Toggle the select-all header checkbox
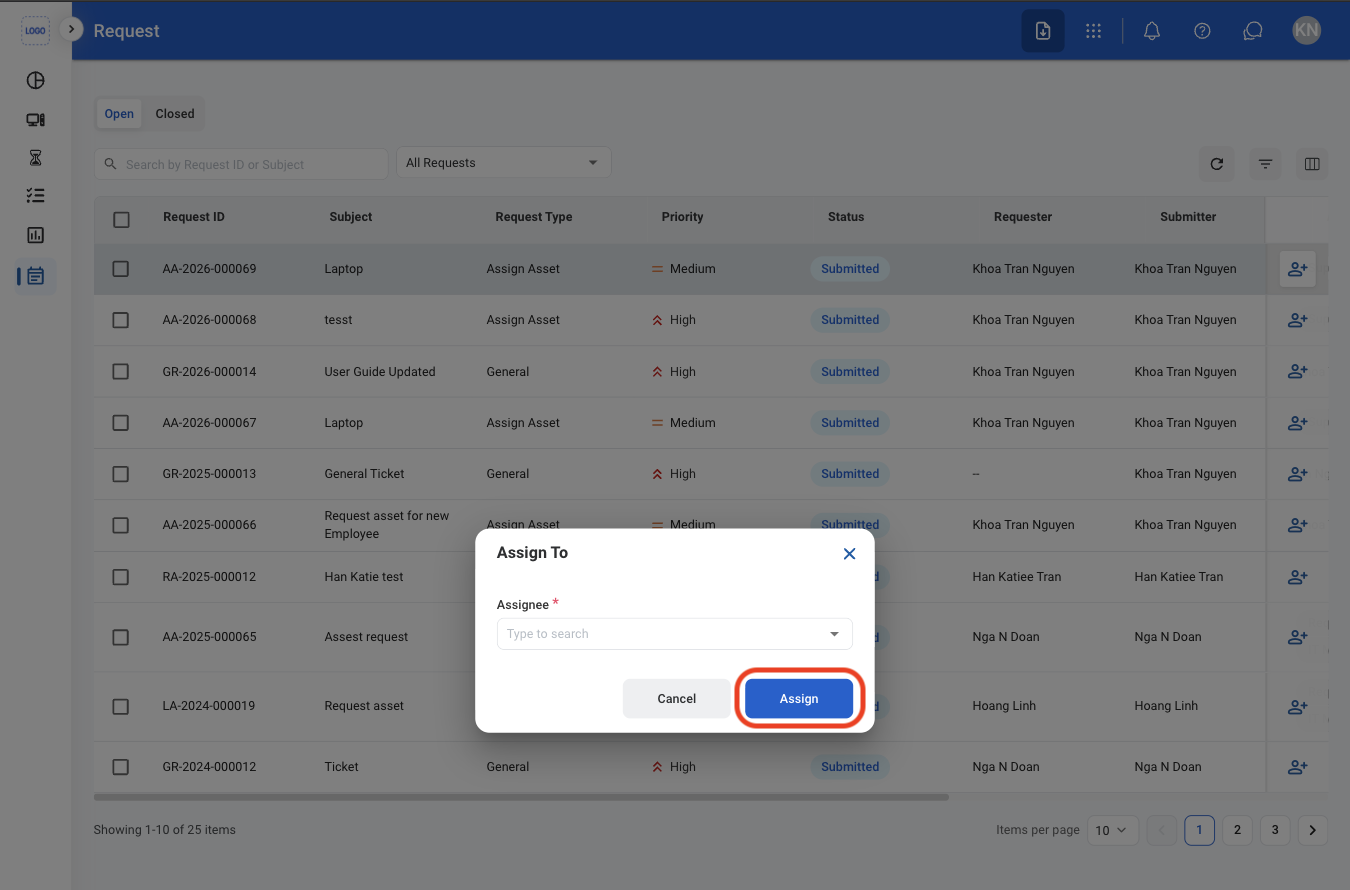Image resolution: width=1350 pixels, height=890 pixels. (121, 219)
